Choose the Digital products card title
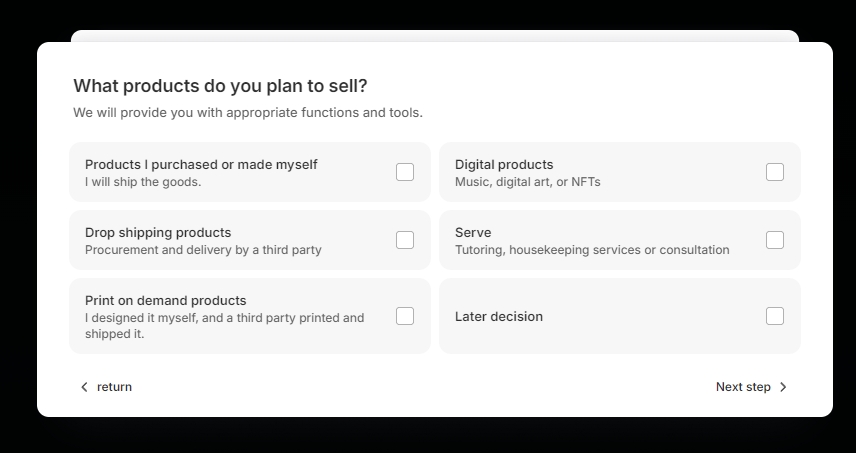 pyautogui.click(x=504, y=164)
